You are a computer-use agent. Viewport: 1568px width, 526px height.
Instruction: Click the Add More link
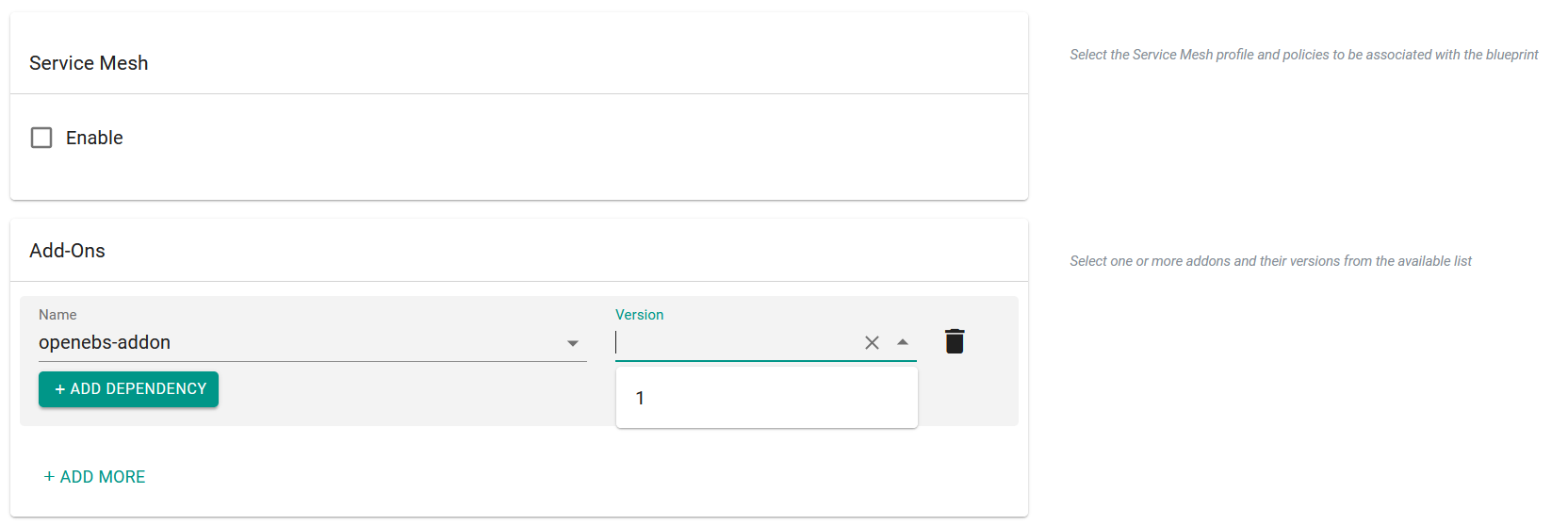click(95, 477)
